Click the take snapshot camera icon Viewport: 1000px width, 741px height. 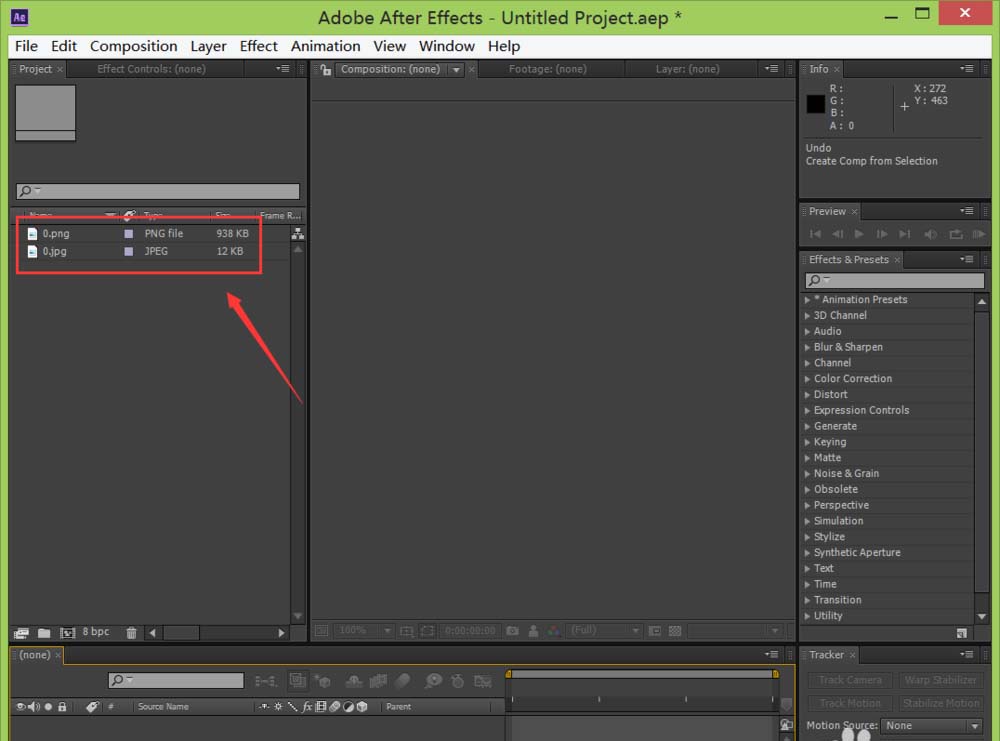tap(512, 631)
